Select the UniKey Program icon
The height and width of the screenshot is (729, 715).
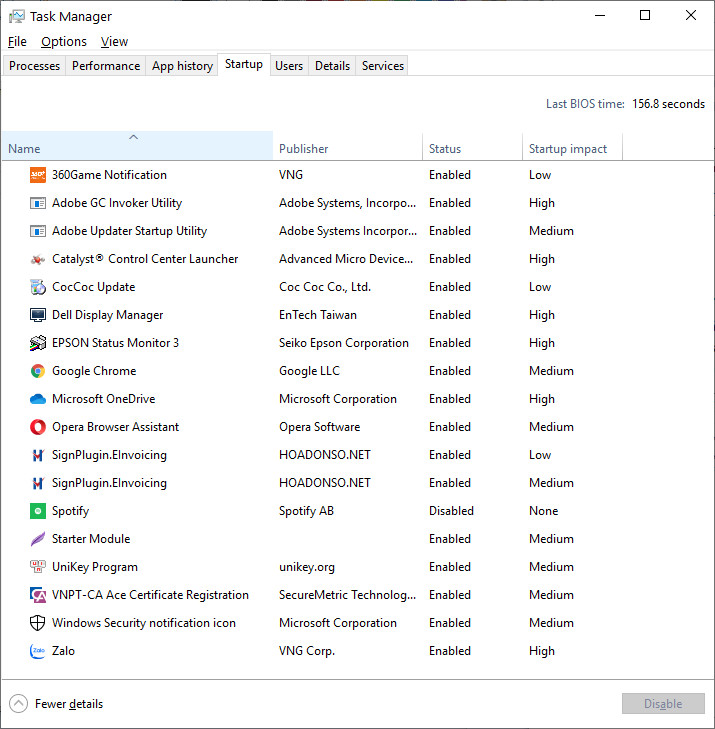pyautogui.click(x=38, y=567)
